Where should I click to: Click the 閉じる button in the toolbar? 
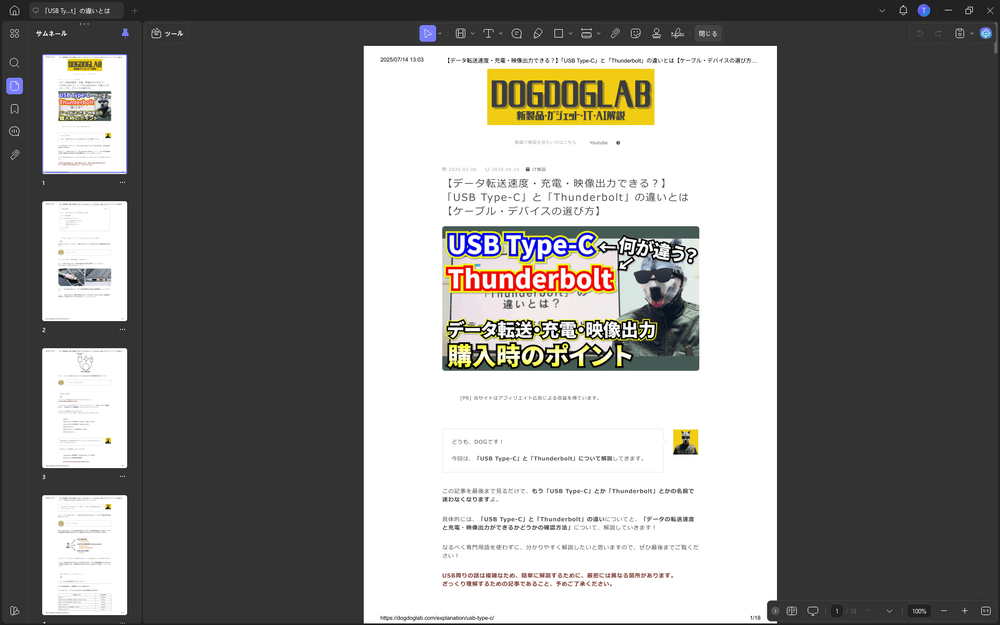click(707, 33)
